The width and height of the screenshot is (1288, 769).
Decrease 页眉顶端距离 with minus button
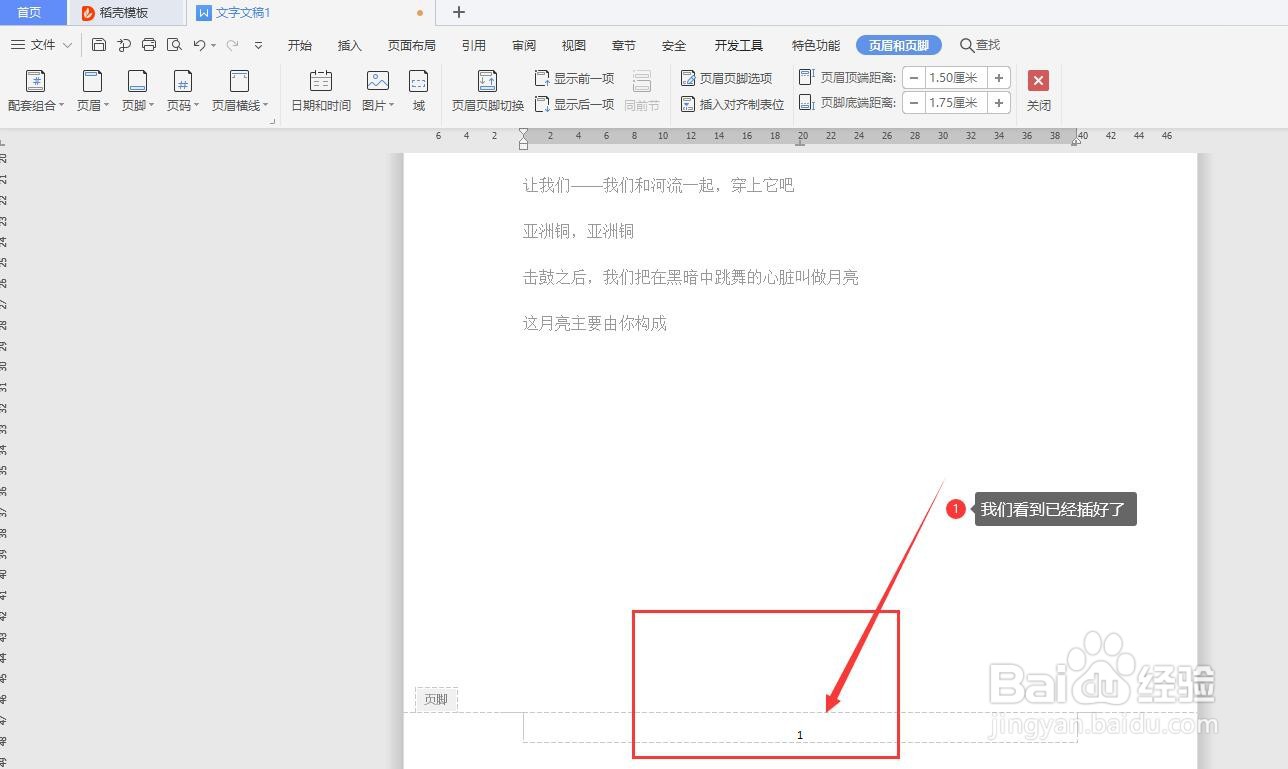click(914, 78)
